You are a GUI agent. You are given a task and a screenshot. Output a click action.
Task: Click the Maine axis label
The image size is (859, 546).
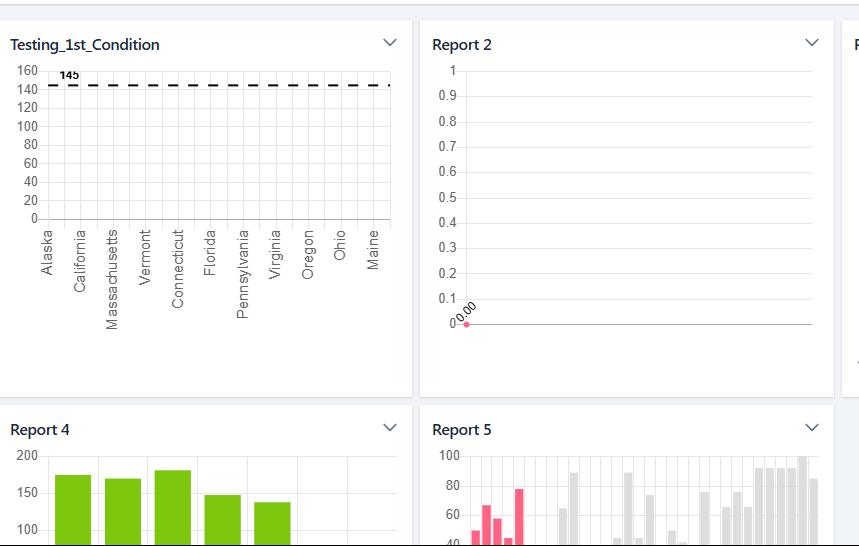373,250
